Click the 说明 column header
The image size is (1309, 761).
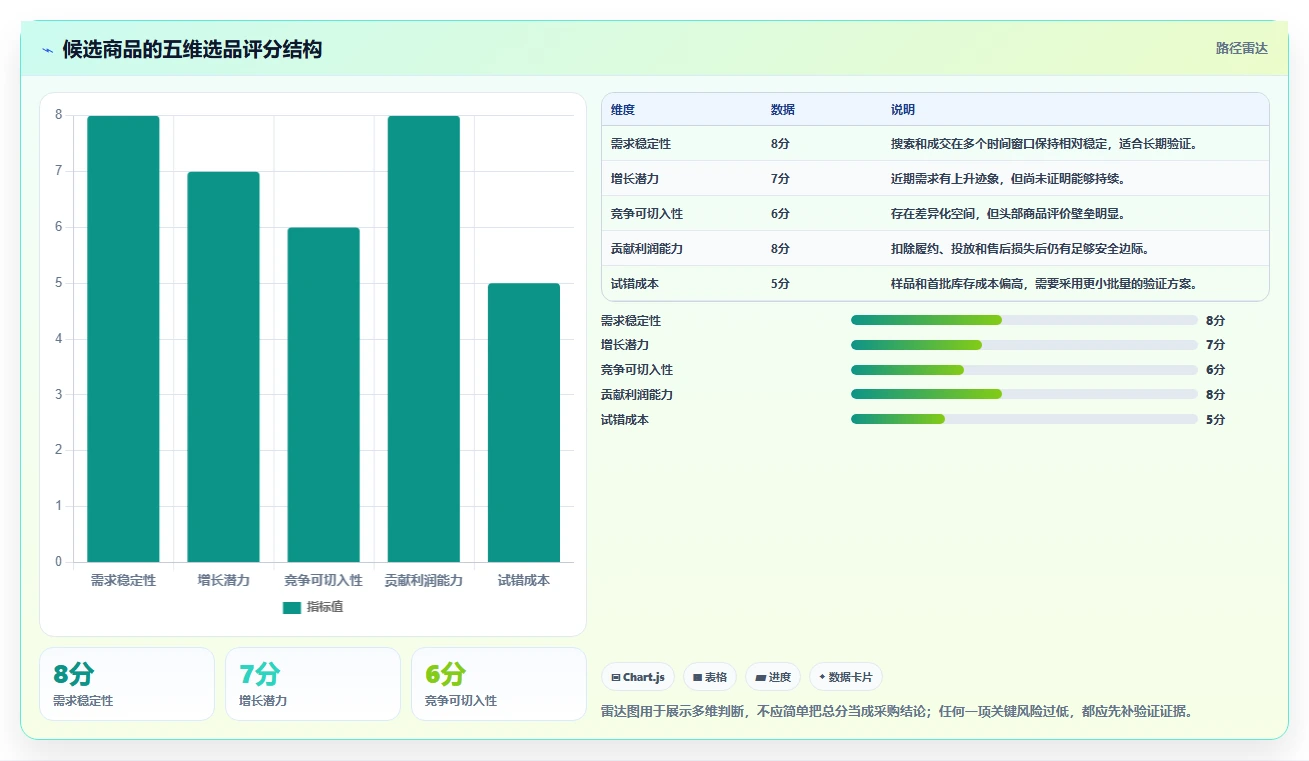pos(903,110)
